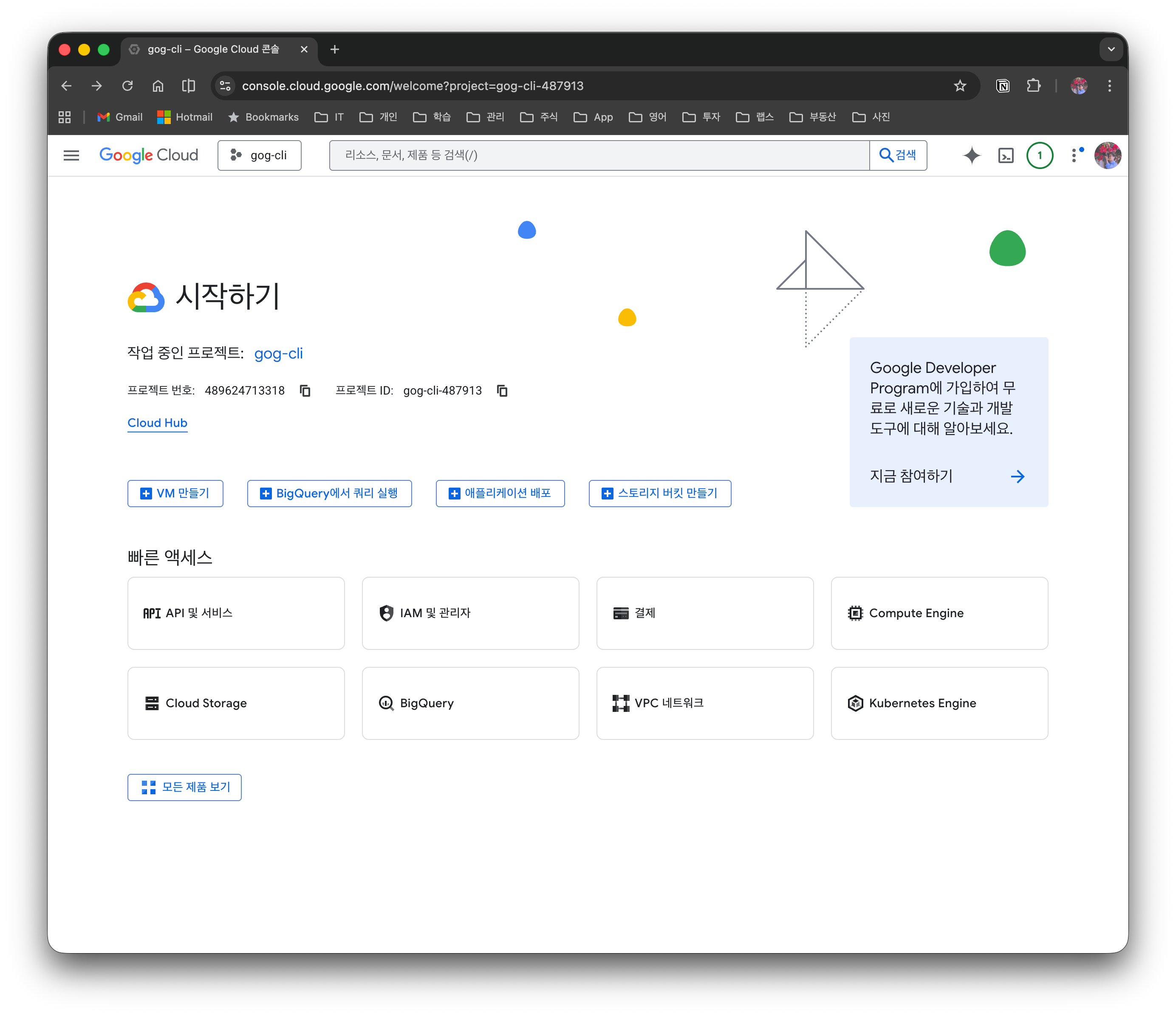This screenshot has height=1016, width=1176.
Task: Click the VM 만들기 button
Action: tap(175, 494)
